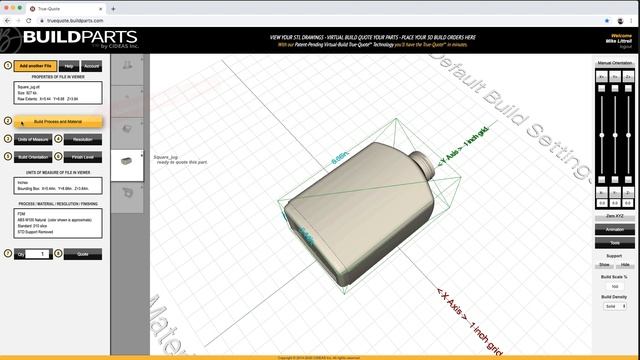Click 'Raw Extents' line in file properties
The image size is (640, 360).
click(x=48, y=99)
